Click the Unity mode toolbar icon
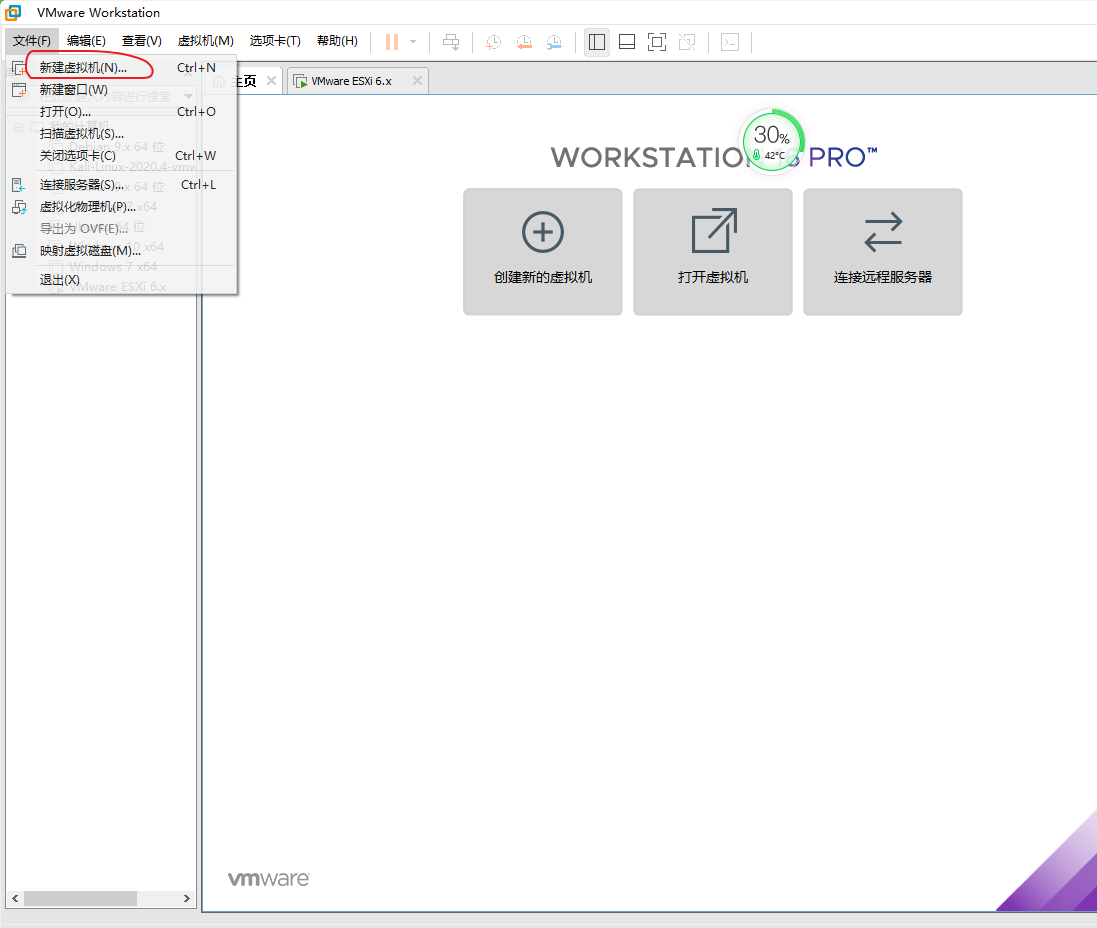The height and width of the screenshot is (928, 1097). 687,42
